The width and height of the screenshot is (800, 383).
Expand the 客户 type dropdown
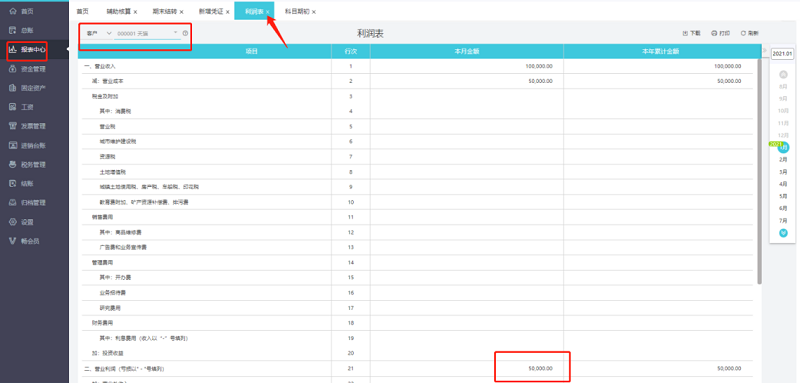click(x=98, y=33)
